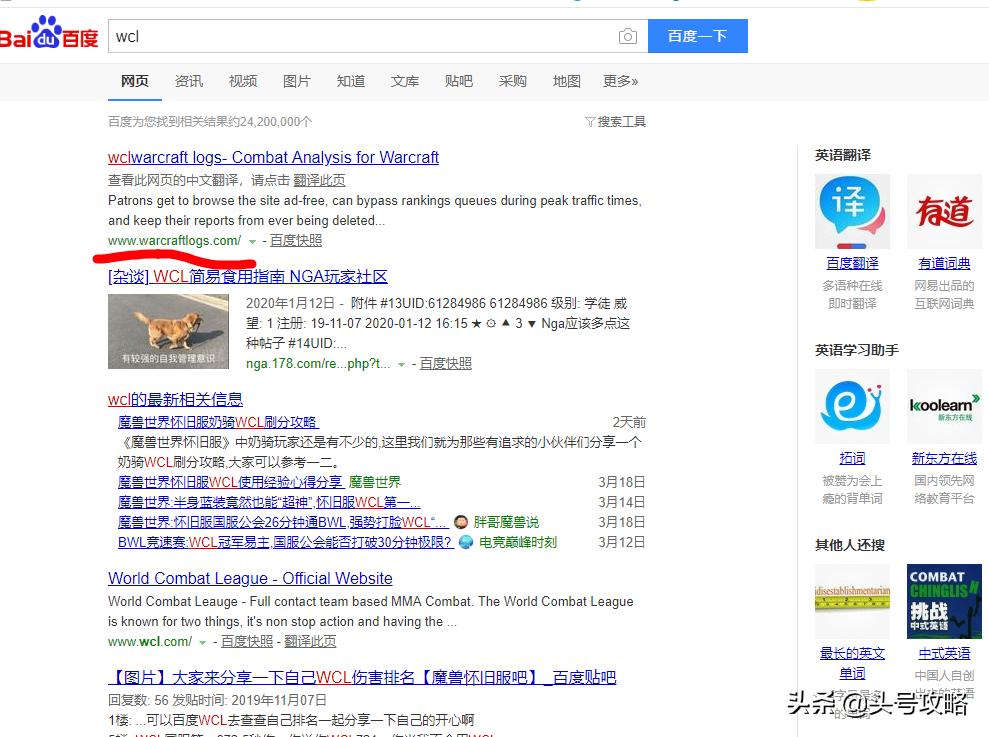This screenshot has width=989, height=737.
Task: Click the 百度翻译 text link
Action: 852,264
